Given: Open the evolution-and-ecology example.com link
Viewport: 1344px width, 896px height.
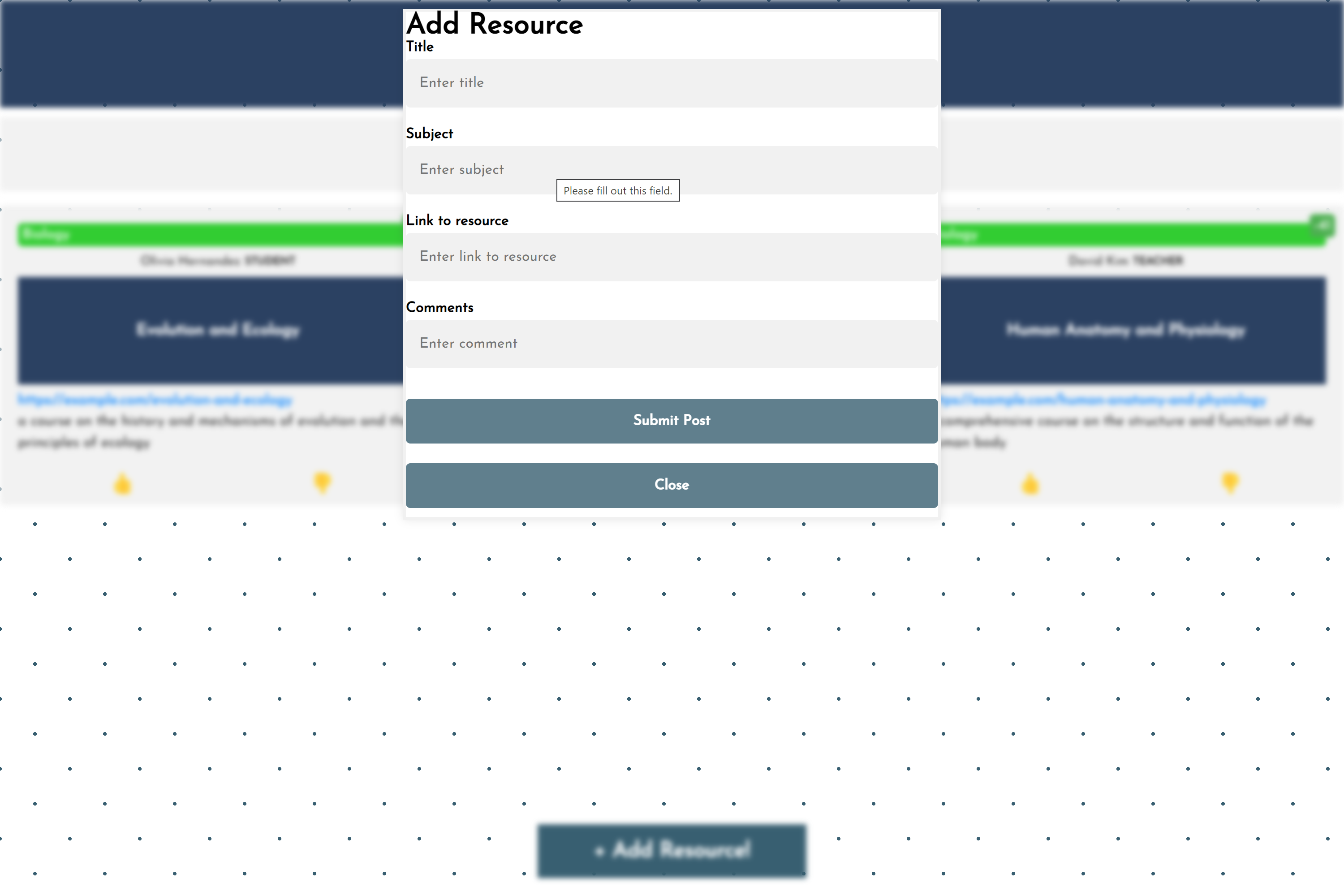Looking at the screenshot, I should 154,400.
